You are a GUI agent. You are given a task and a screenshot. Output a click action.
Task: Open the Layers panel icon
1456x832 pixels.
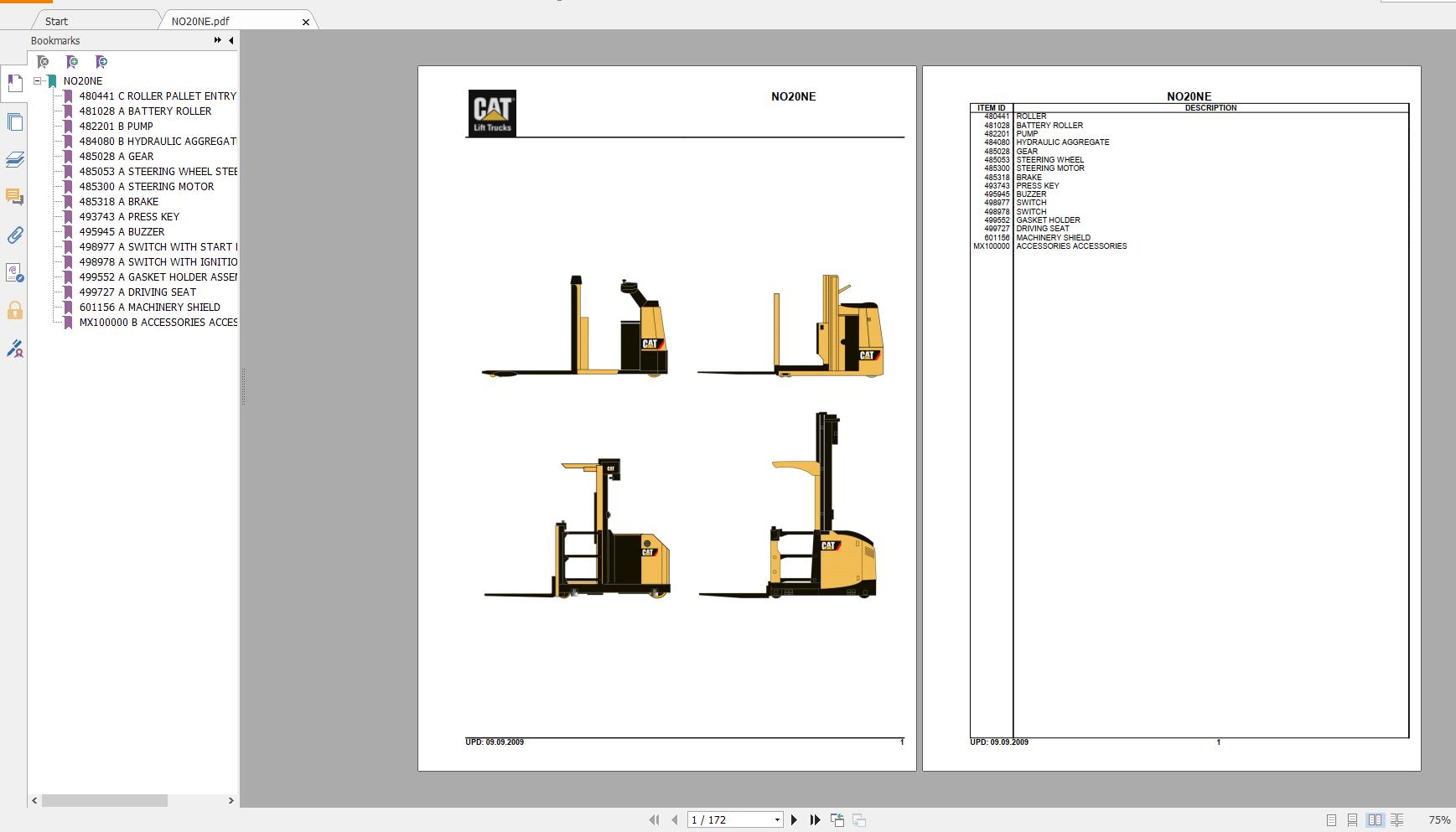coord(14,159)
